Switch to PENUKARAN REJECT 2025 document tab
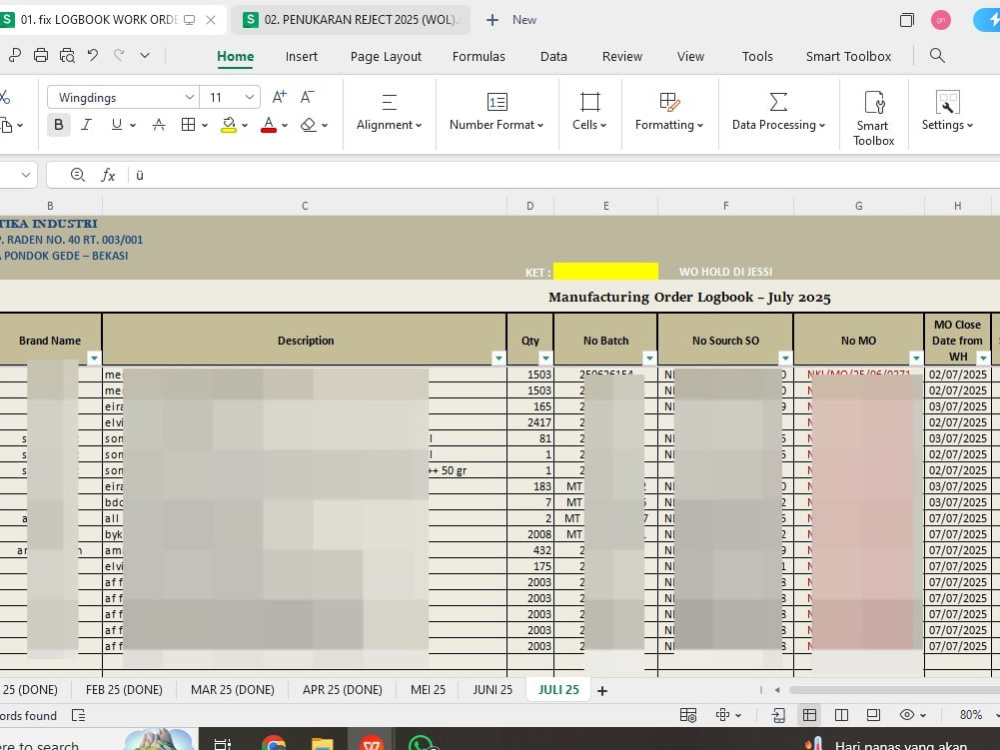The height and width of the screenshot is (750, 1000). tap(351, 20)
